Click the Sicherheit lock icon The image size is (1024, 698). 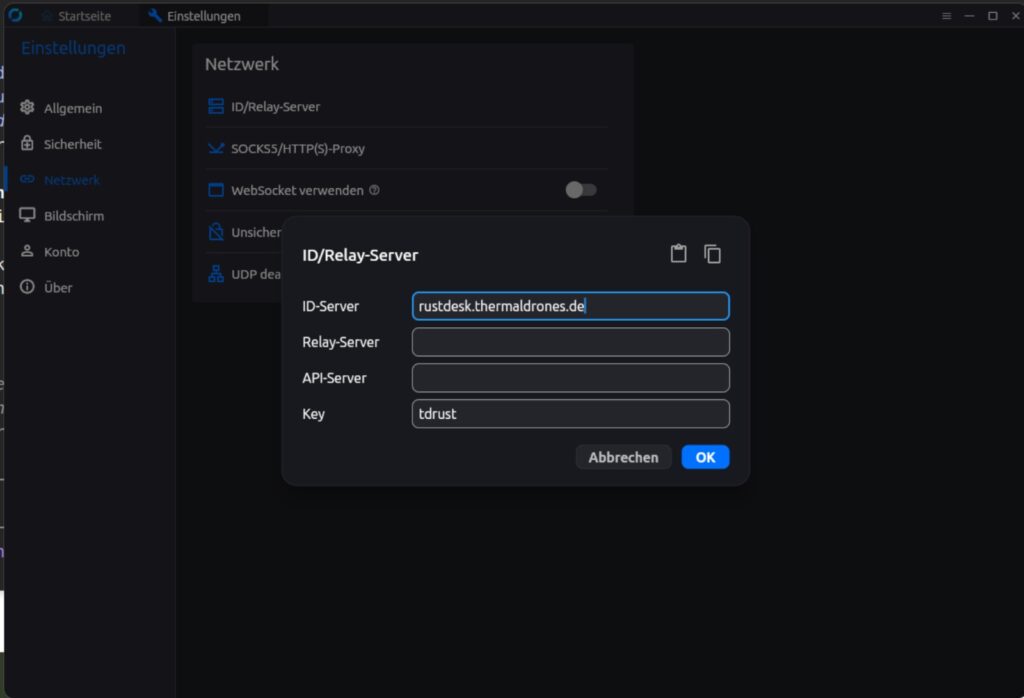[27, 143]
